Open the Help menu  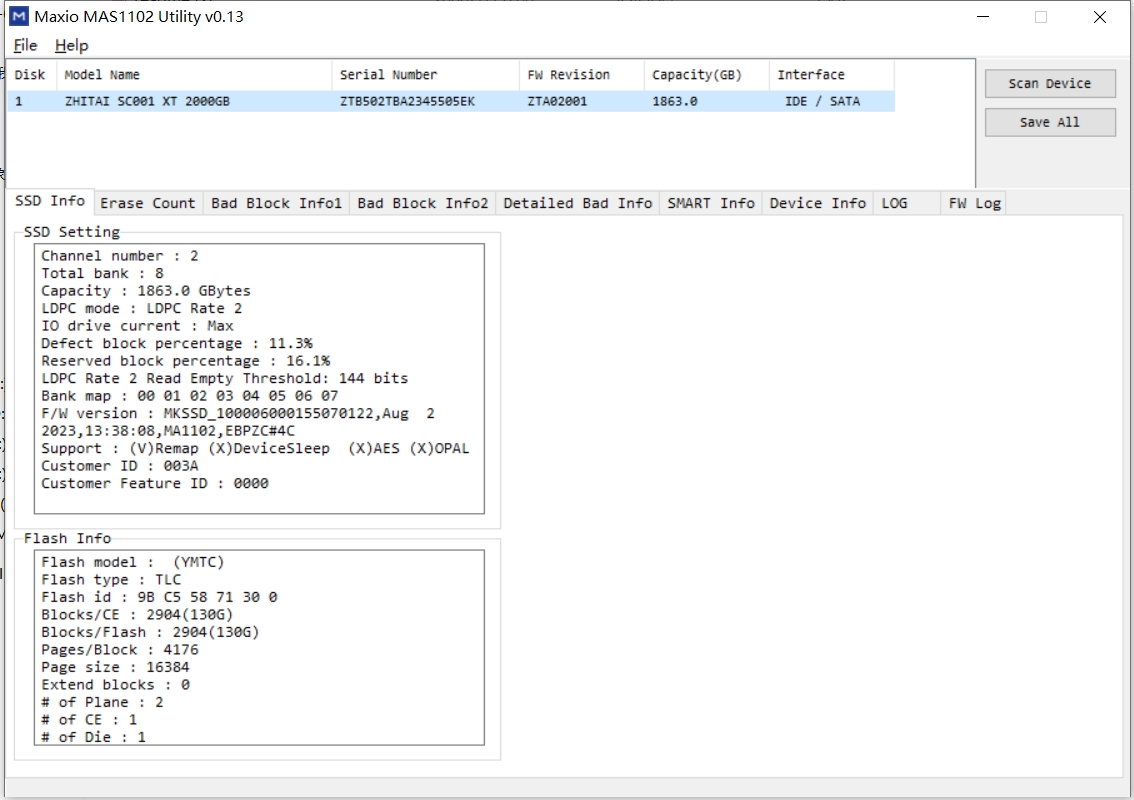[72, 45]
